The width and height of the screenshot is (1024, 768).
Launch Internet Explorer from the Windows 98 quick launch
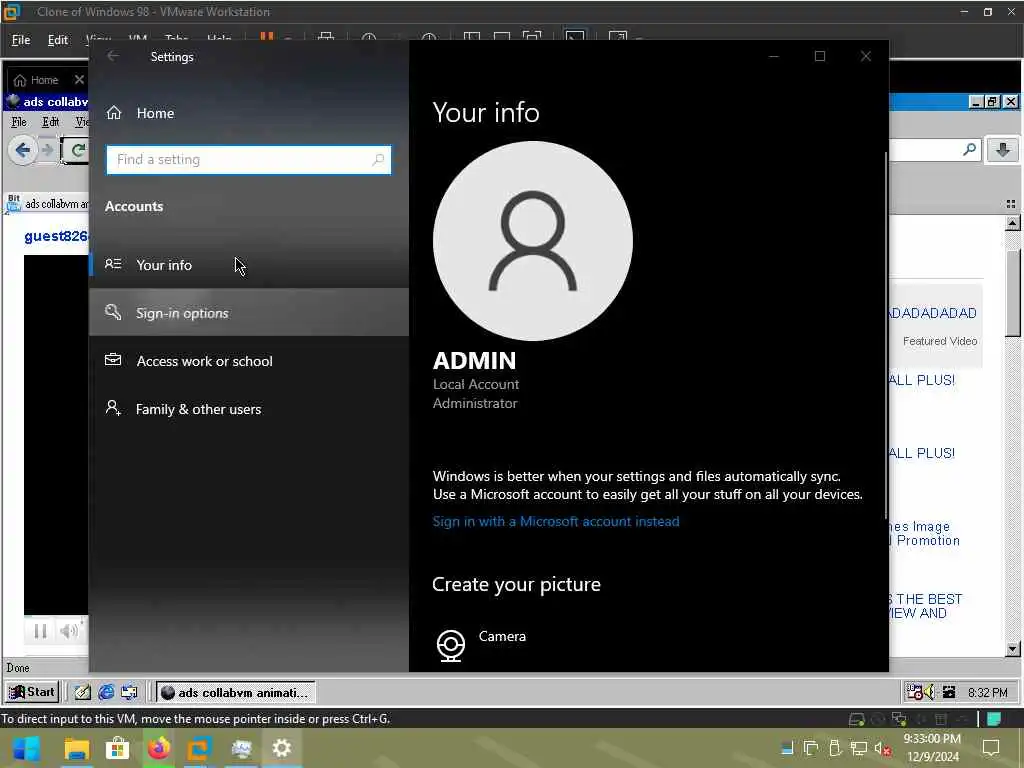click(x=106, y=692)
